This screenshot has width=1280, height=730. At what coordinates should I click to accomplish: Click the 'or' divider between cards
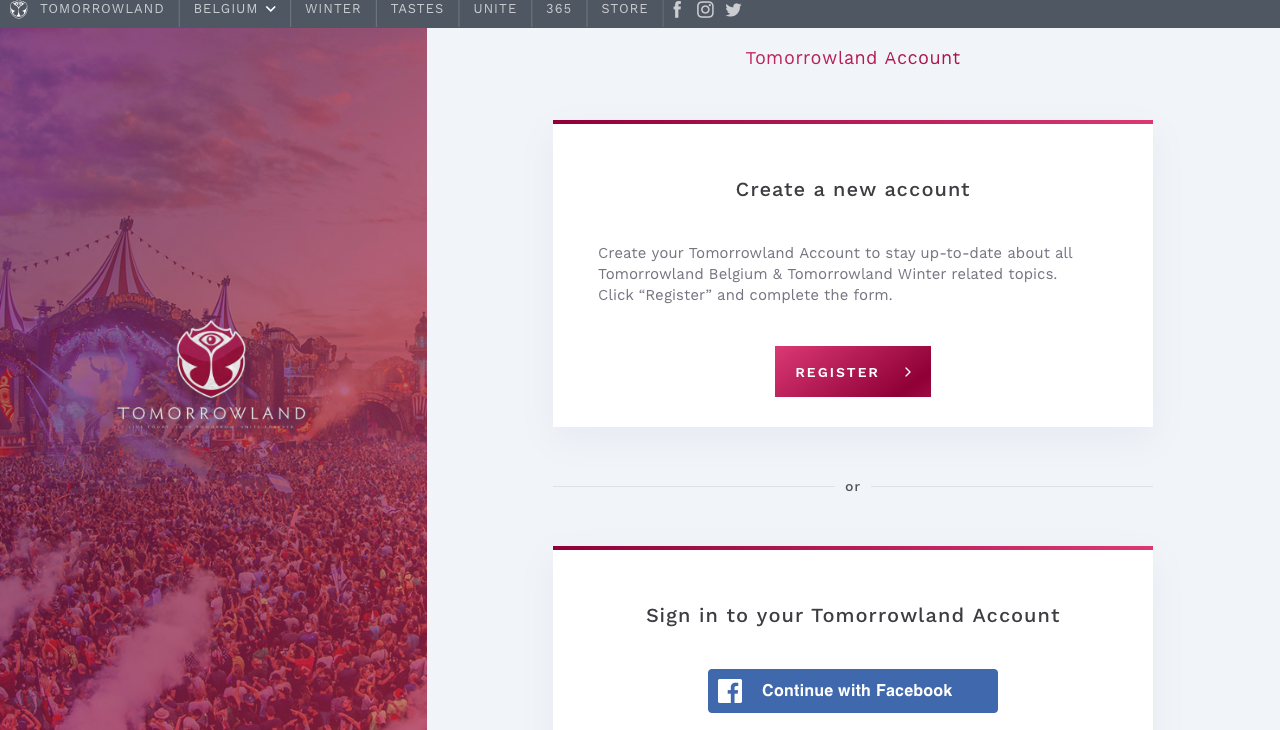coord(852,487)
